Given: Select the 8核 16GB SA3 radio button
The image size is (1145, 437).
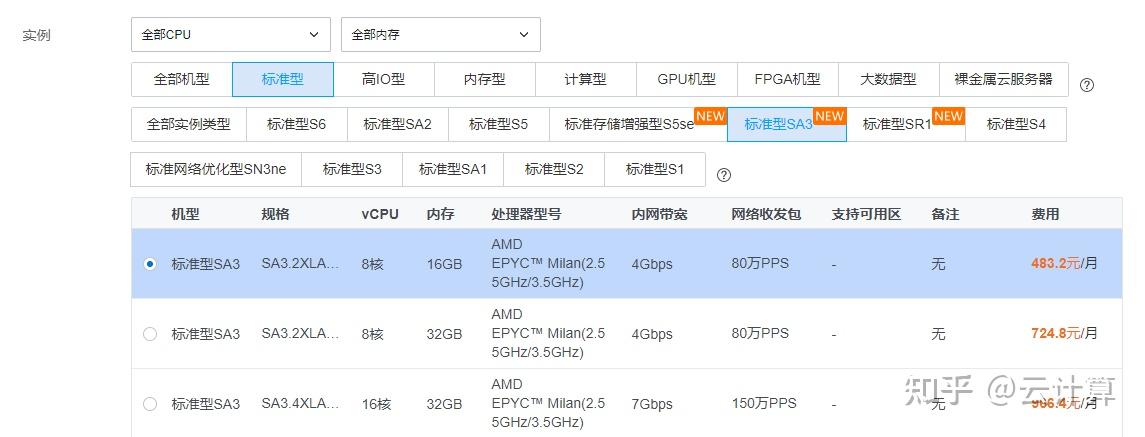Looking at the screenshot, I should (x=150, y=264).
